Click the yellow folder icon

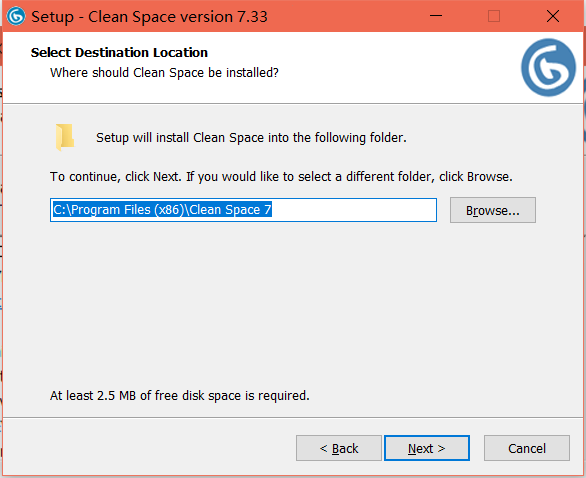coord(65,137)
